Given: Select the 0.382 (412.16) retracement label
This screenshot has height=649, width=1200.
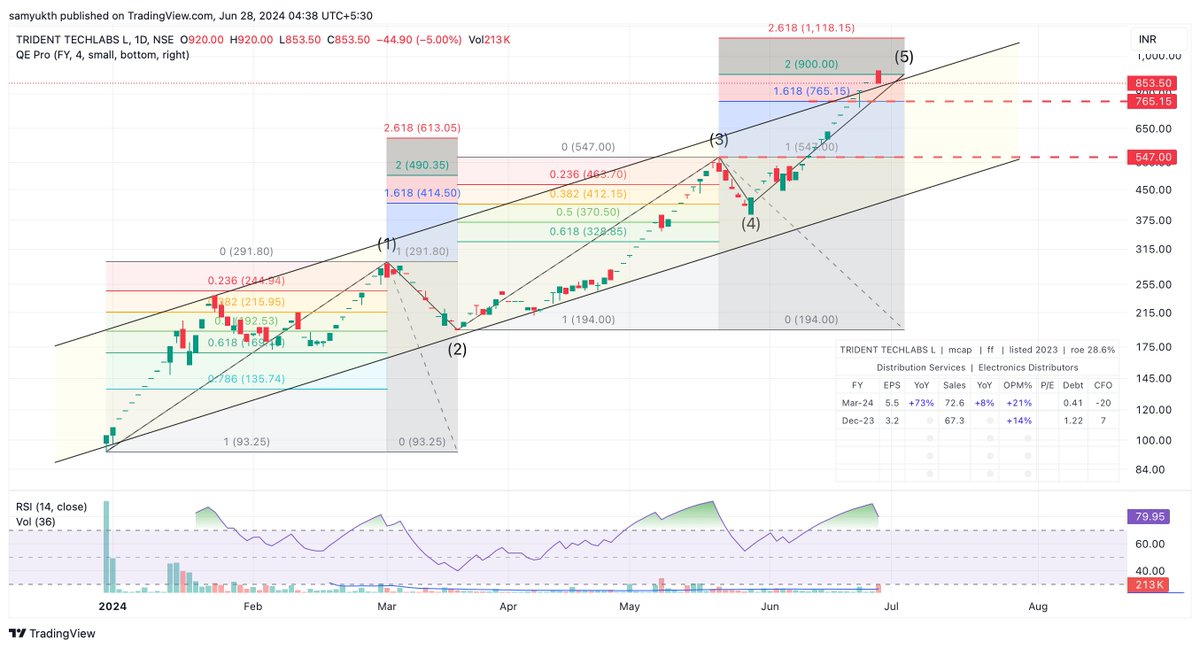Looking at the screenshot, I should [587, 192].
